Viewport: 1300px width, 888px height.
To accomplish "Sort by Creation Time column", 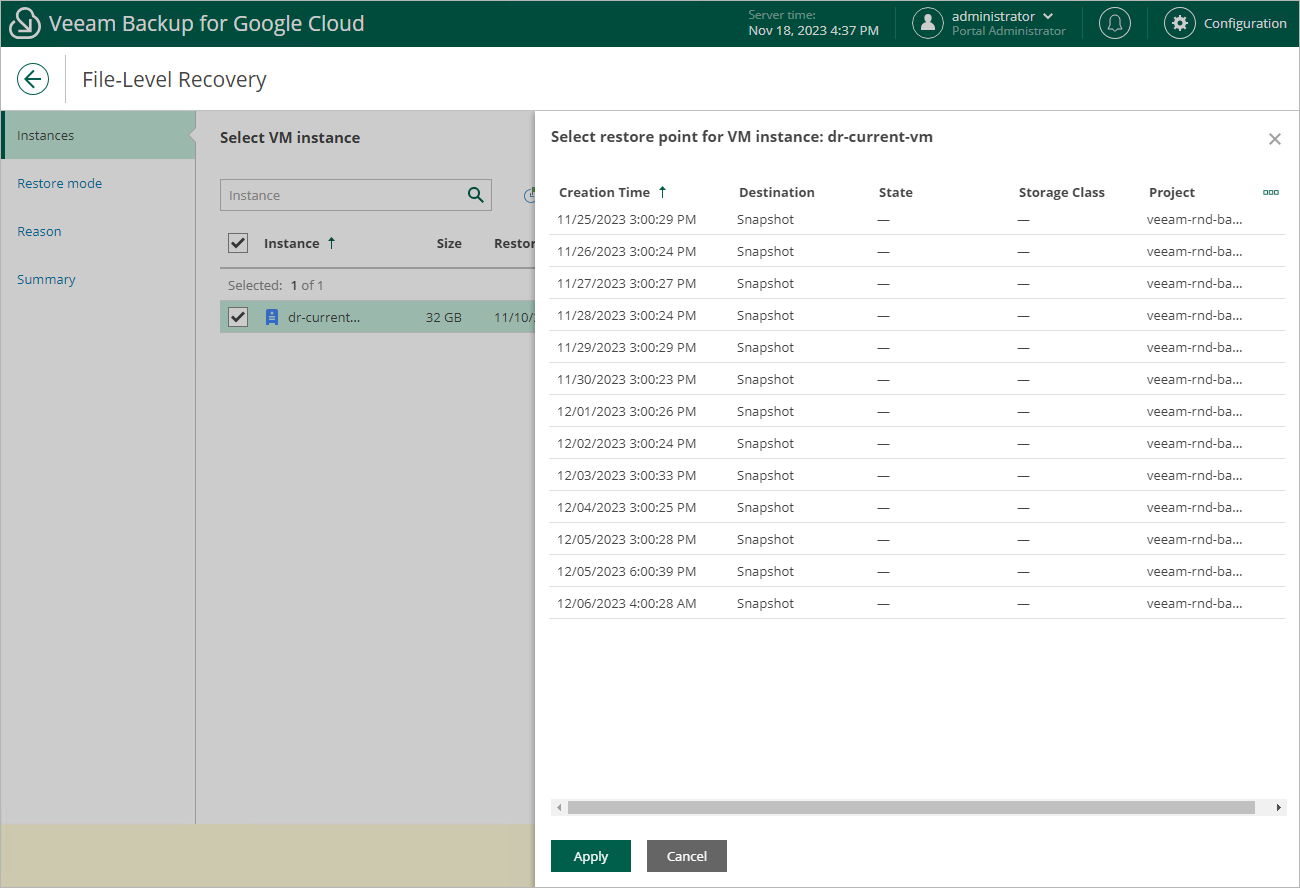I will click(612, 192).
